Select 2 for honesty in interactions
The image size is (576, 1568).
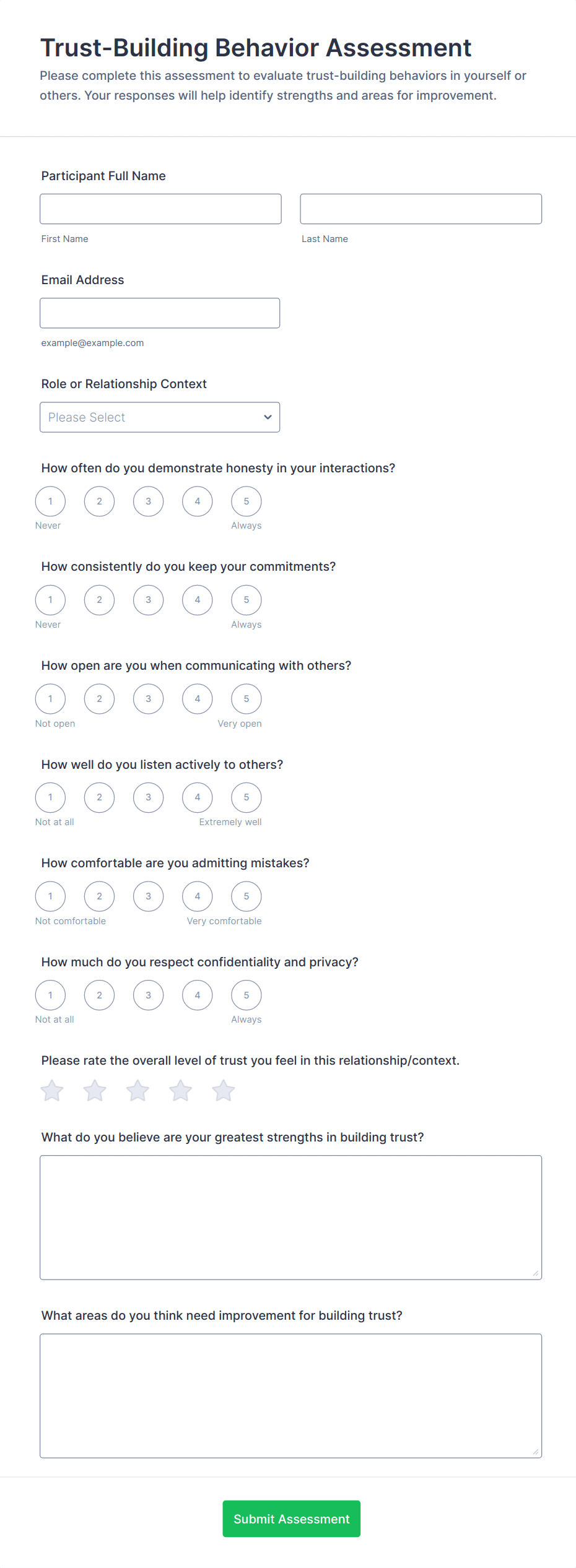click(x=99, y=501)
